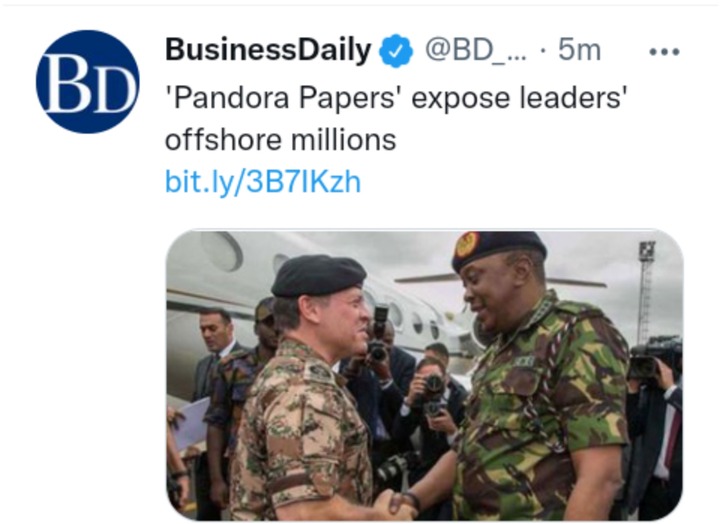Open the BusinessDaily display name
The height and width of the screenshot is (524, 720).
[x=268, y=50]
